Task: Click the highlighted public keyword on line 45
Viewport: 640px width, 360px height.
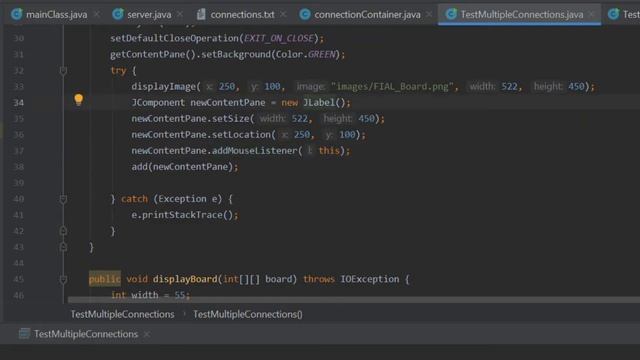Action: (104, 279)
